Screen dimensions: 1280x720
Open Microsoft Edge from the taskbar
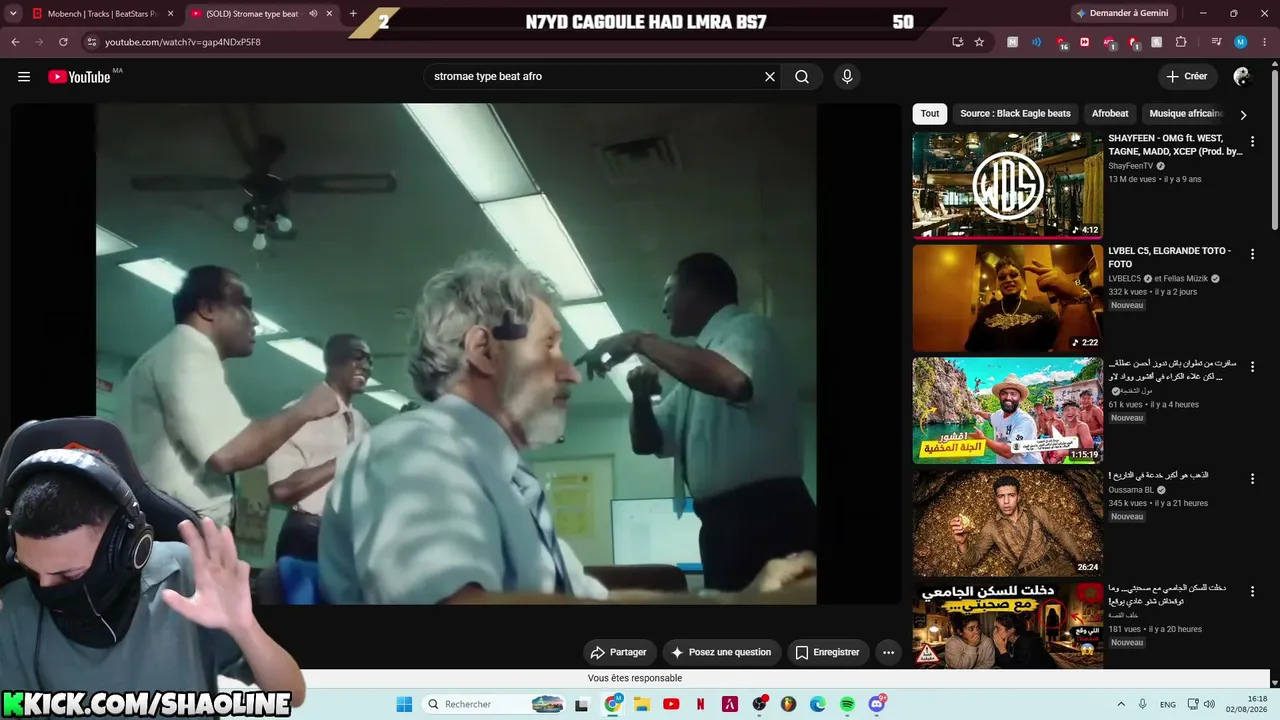pos(818,704)
